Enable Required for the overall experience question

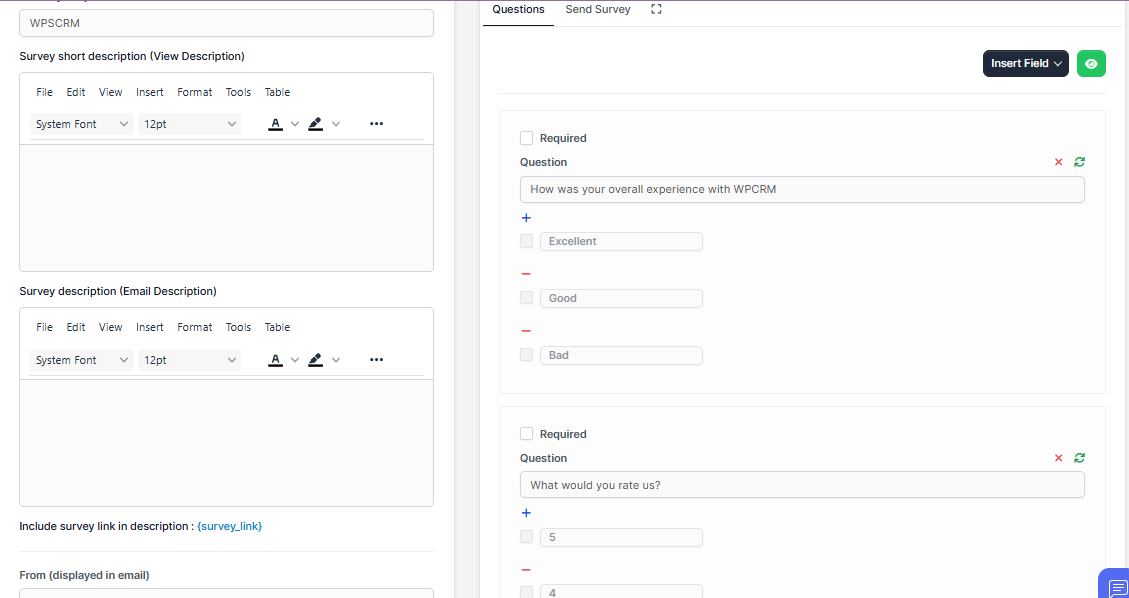pyautogui.click(x=527, y=138)
